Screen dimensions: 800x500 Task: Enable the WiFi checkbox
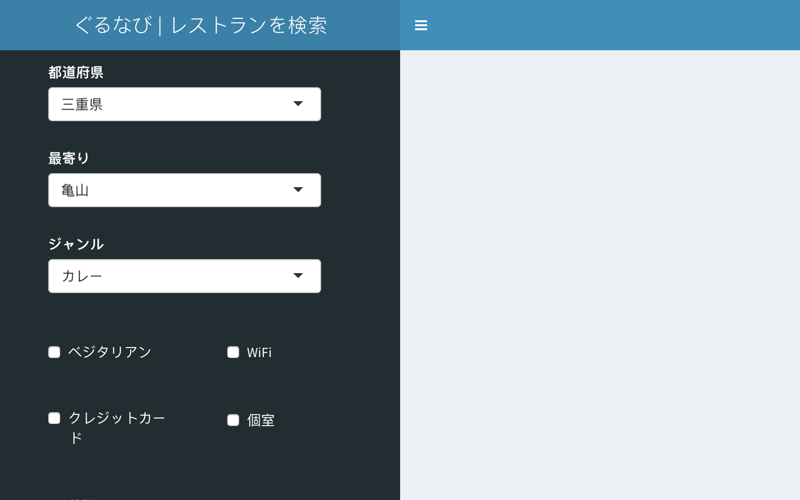tap(233, 352)
